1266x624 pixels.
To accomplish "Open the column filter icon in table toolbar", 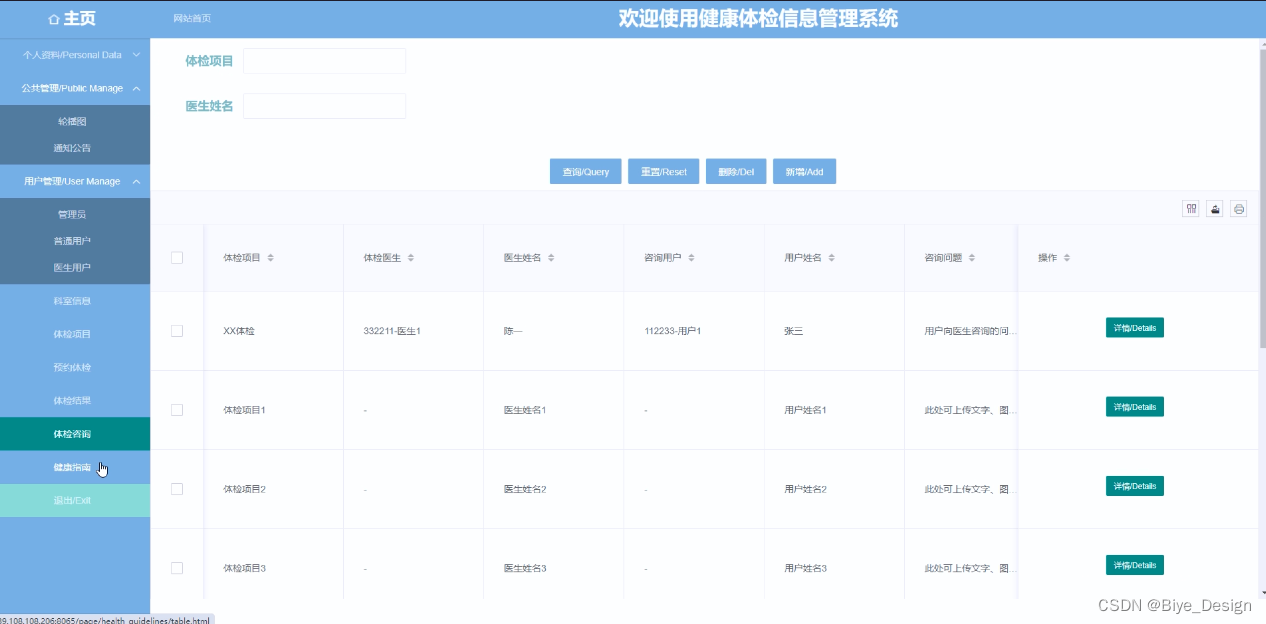I will pyautogui.click(x=1191, y=209).
